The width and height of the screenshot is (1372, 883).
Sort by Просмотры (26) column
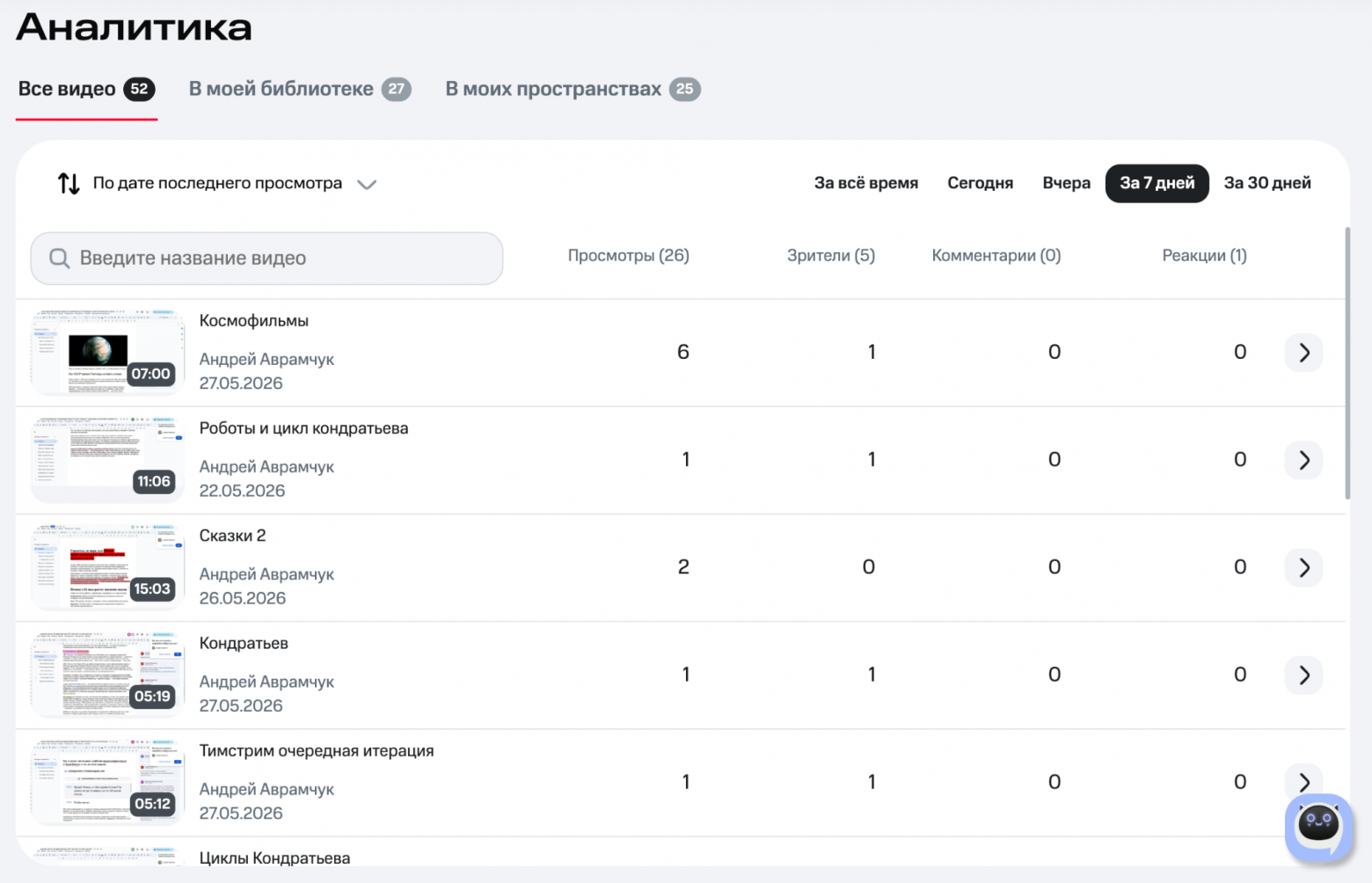[628, 256]
